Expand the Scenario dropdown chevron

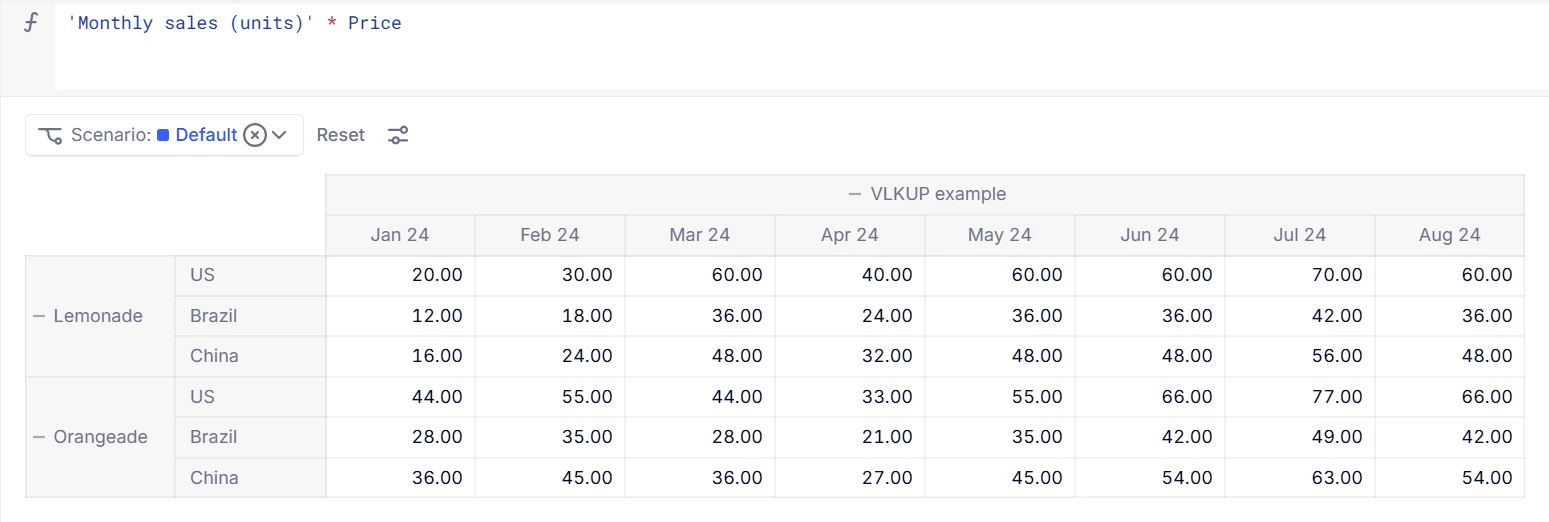(x=280, y=135)
